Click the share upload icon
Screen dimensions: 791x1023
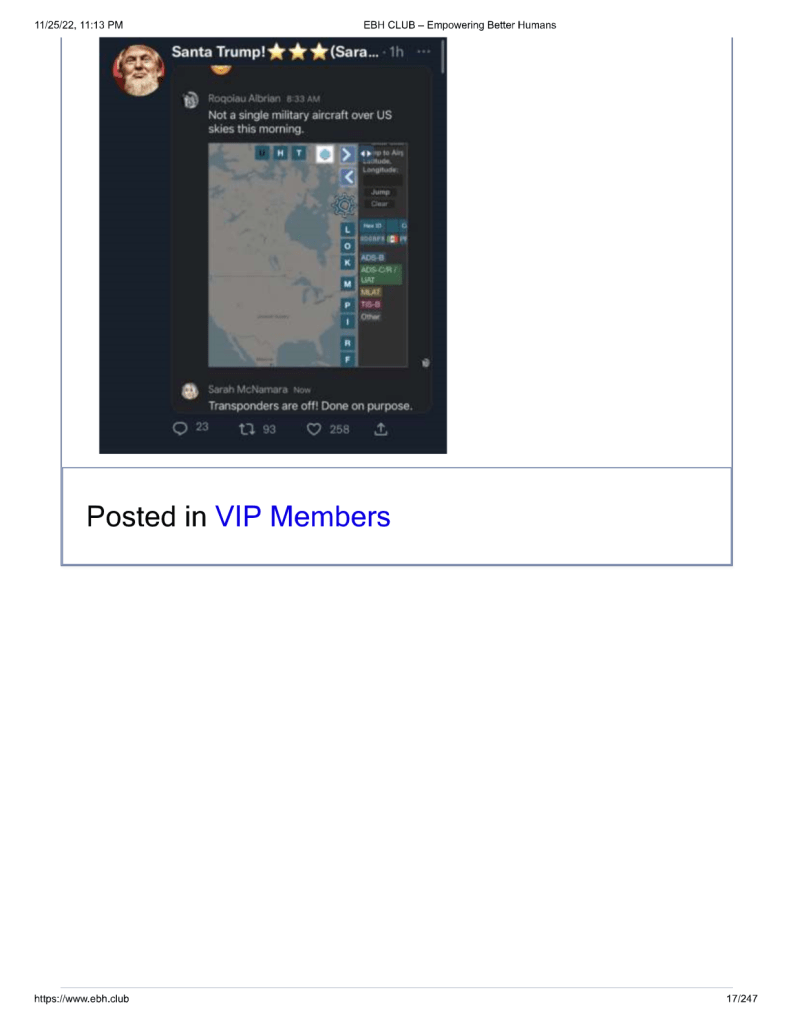point(381,429)
